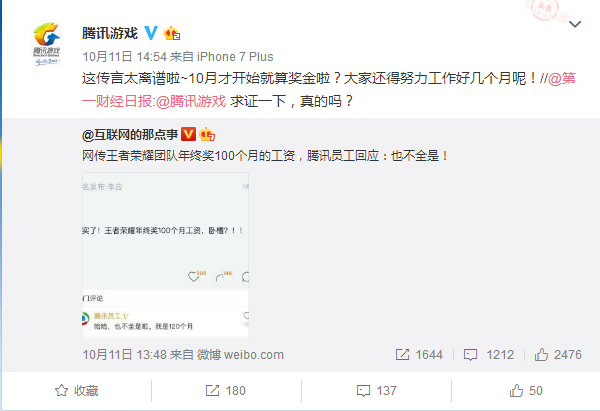Screen dimensions: 600x411
Task: Open the @互联网的那点事 author link
Action: click(x=130, y=135)
